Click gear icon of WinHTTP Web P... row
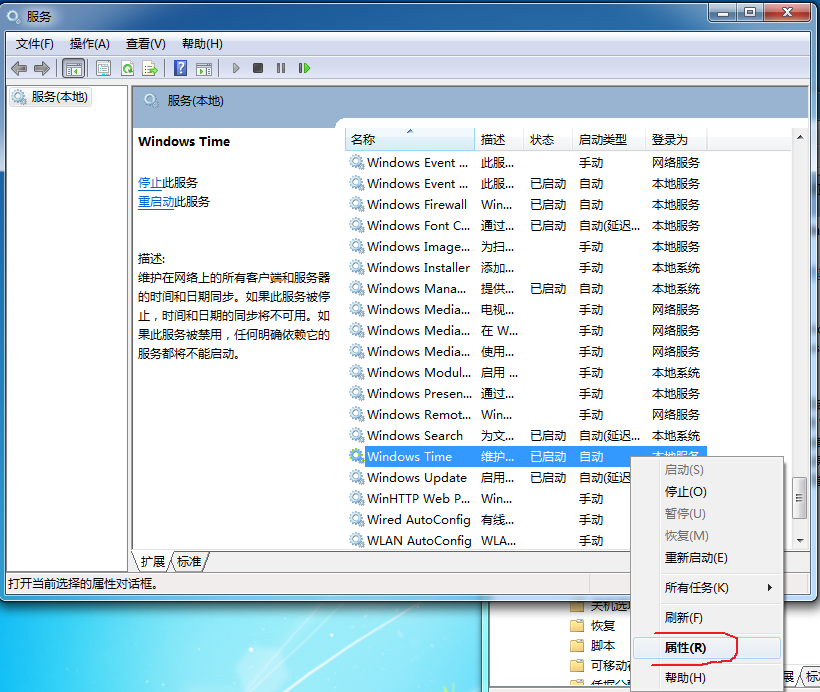 (x=357, y=498)
